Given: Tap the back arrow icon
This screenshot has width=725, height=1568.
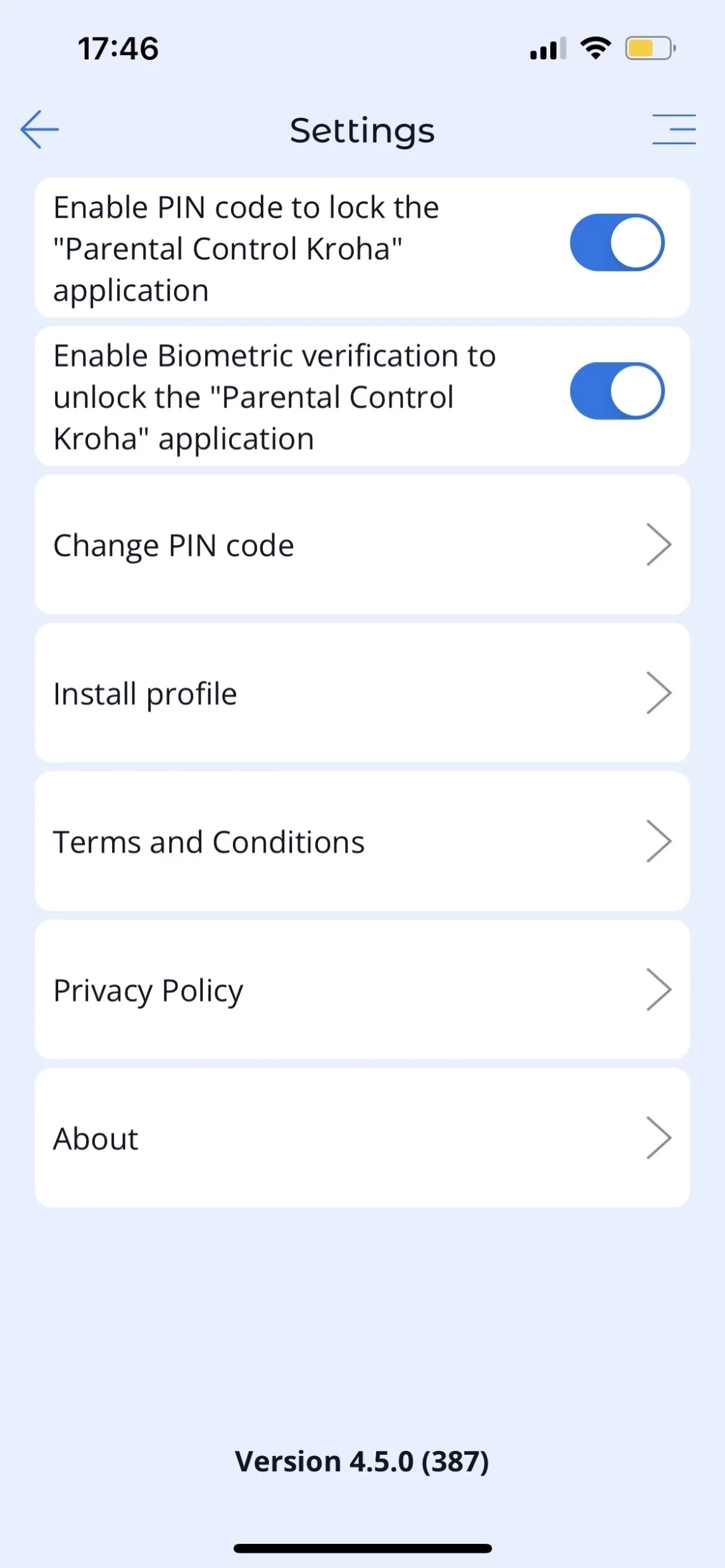Looking at the screenshot, I should click(39, 130).
